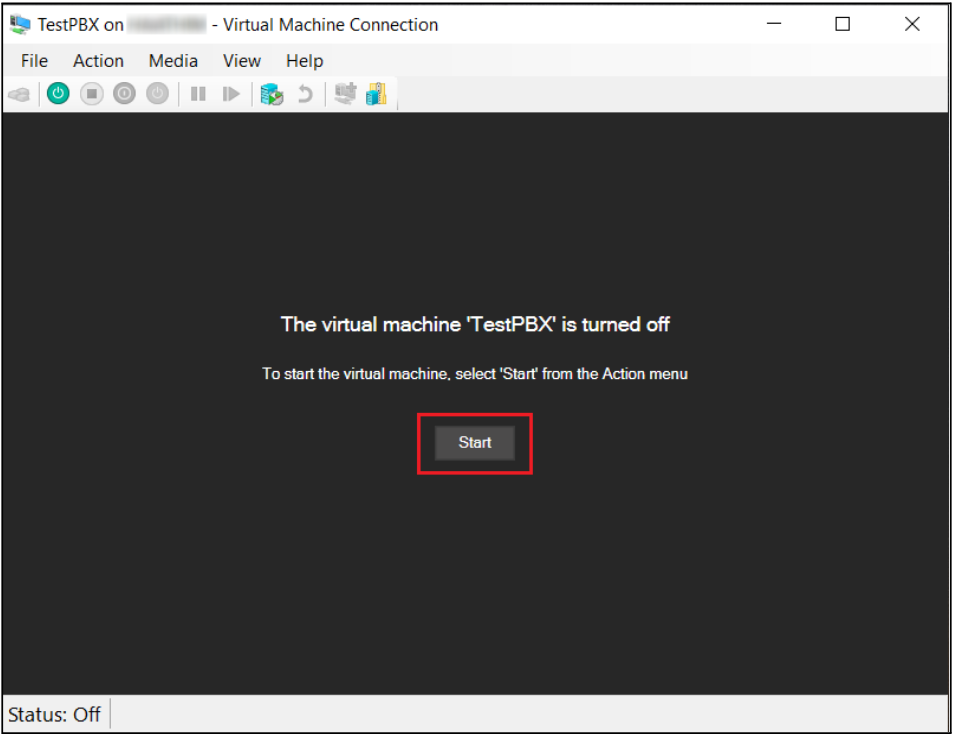Click the Enhanced Session toolbar icon

[345, 94]
